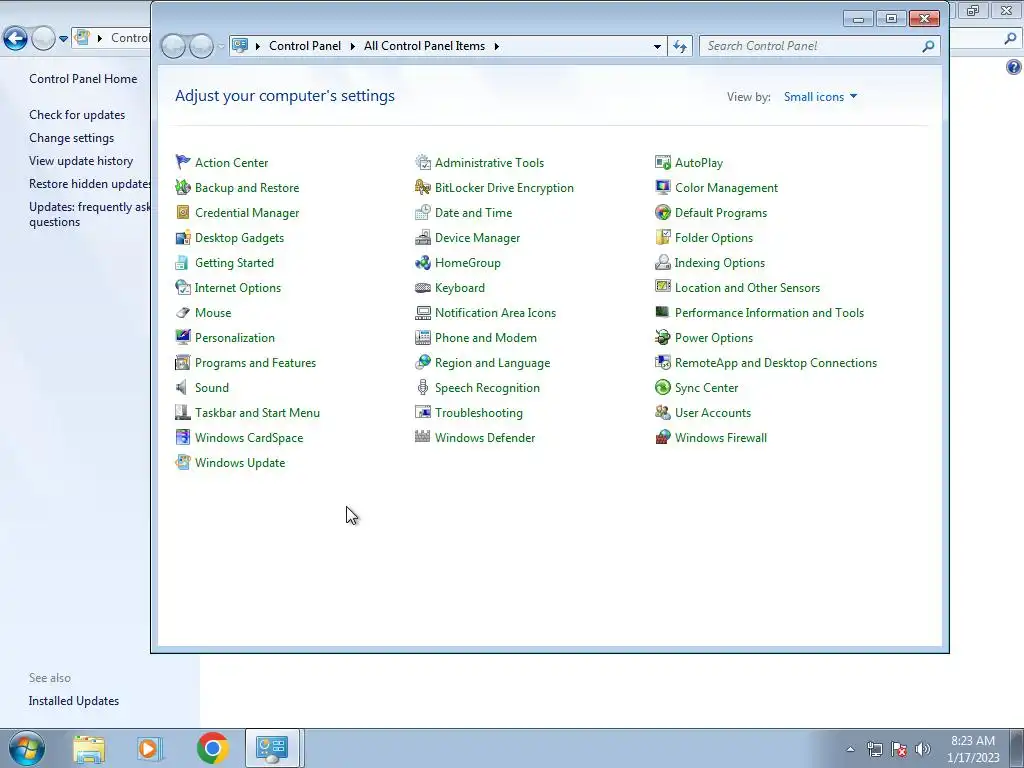Screen dimensions: 1024x768
Task: Select All Control Panel Items breadcrumb
Action: click(424, 46)
